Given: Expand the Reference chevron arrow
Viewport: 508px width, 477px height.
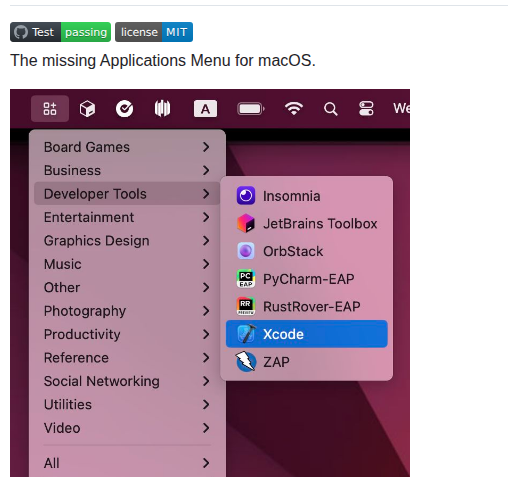Looking at the screenshot, I should pyautogui.click(x=206, y=358).
